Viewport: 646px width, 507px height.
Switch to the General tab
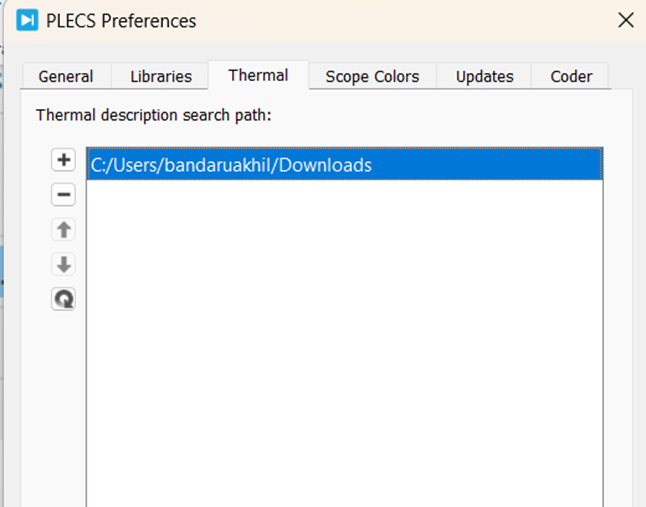point(66,77)
